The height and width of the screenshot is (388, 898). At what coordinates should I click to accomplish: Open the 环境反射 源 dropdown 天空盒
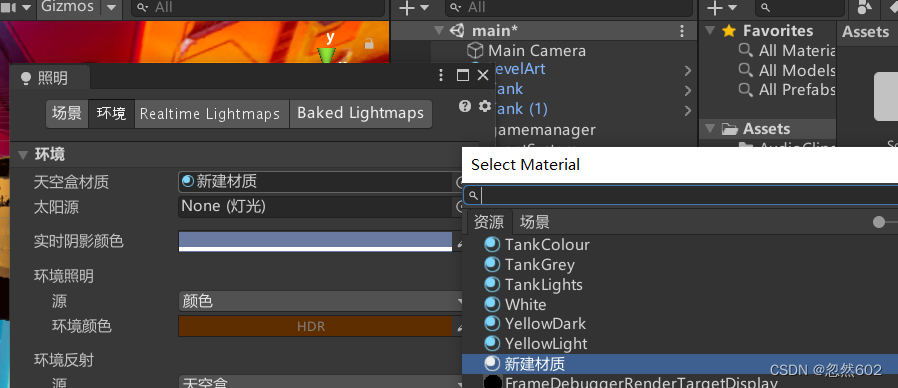pos(321,382)
